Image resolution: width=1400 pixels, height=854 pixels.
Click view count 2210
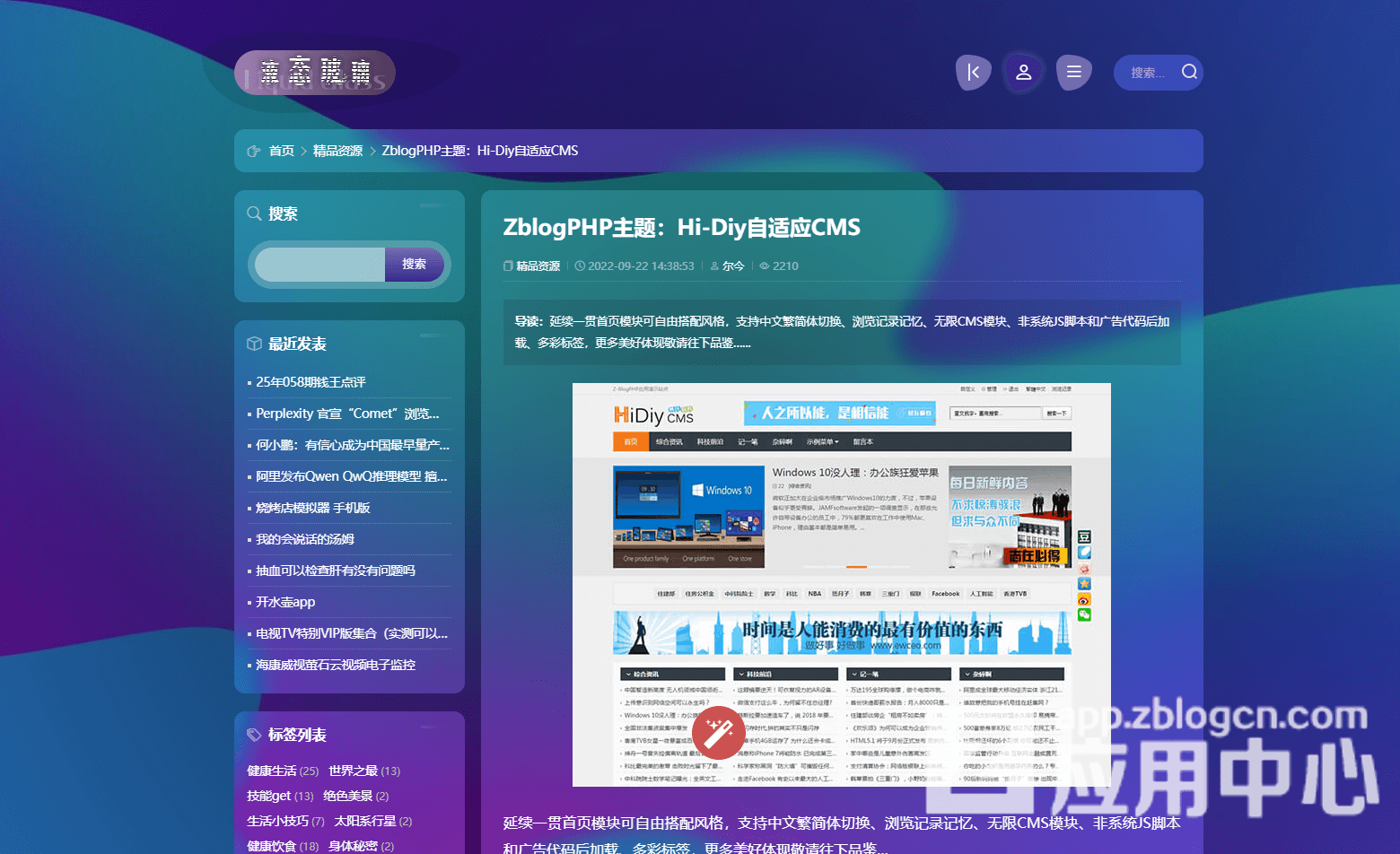(x=785, y=266)
